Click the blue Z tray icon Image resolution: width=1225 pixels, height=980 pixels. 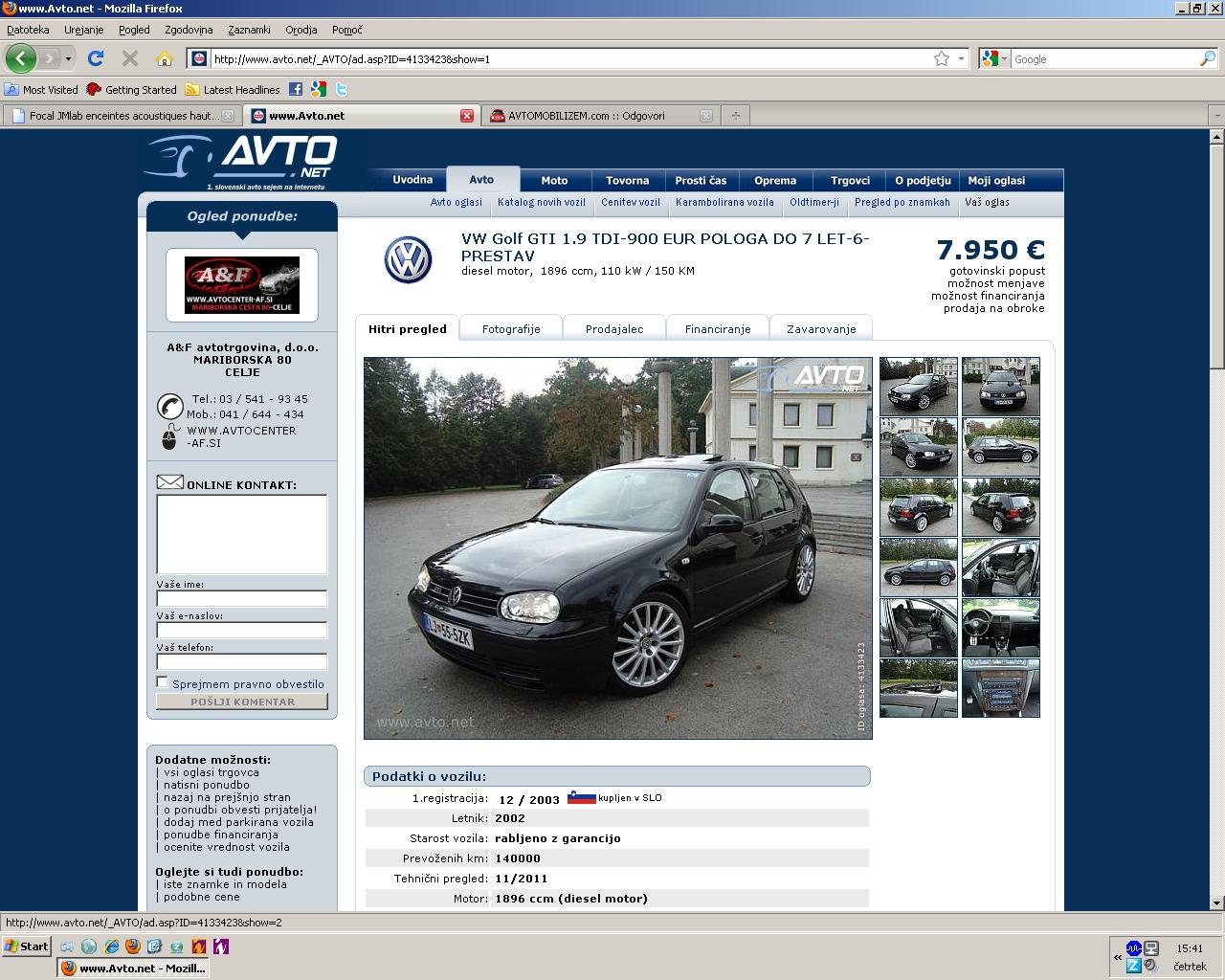tap(1133, 966)
